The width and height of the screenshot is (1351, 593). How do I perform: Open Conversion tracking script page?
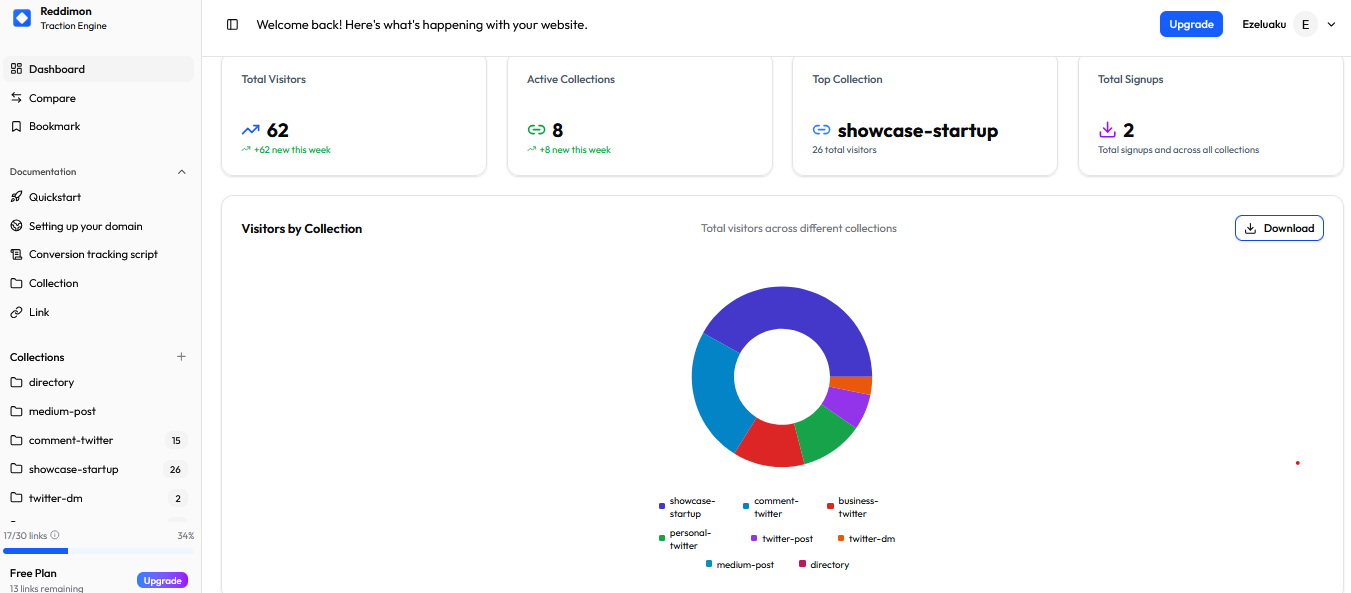coord(93,254)
